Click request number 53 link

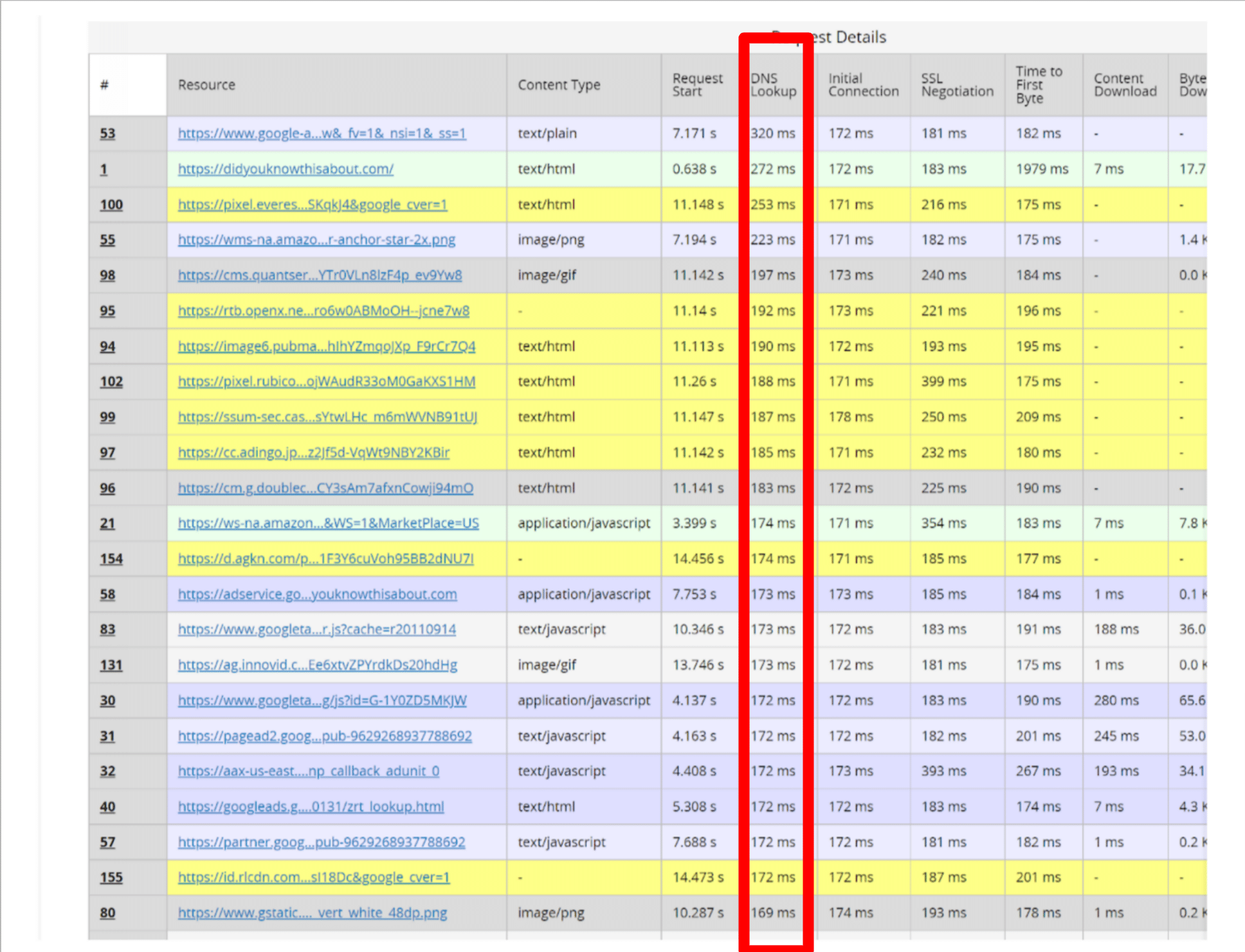[107, 133]
